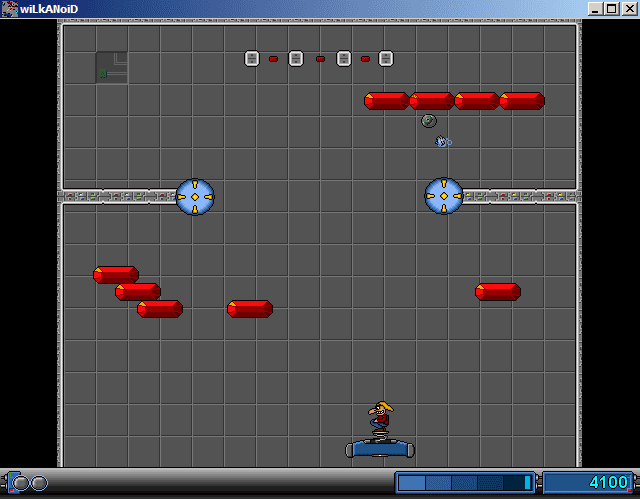Click the middle brick of the staggered red trio

coord(138,292)
